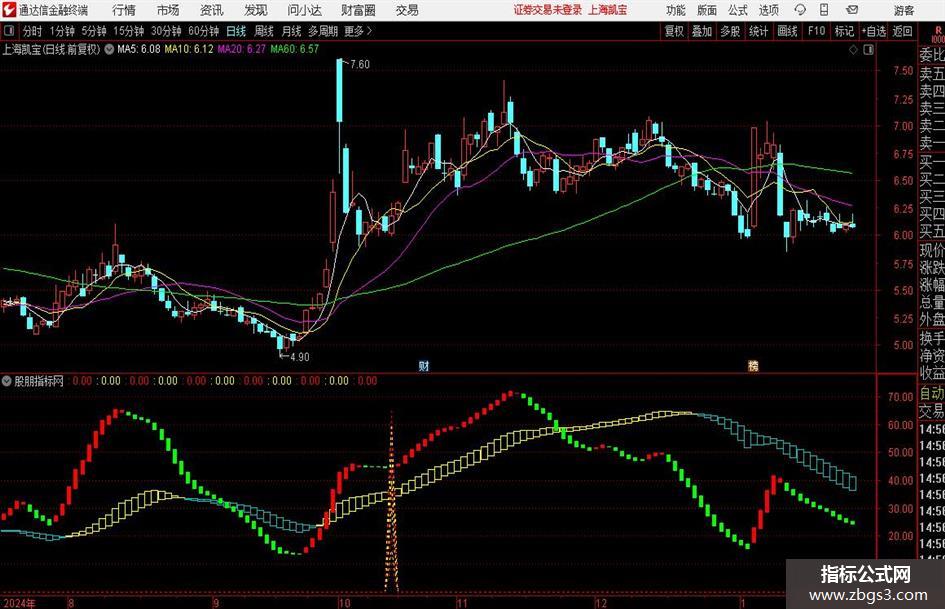The image size is (945, 609).
Task: Click the 上海凯宝 stock name in the title bar
Action: (x=608, y=10)
